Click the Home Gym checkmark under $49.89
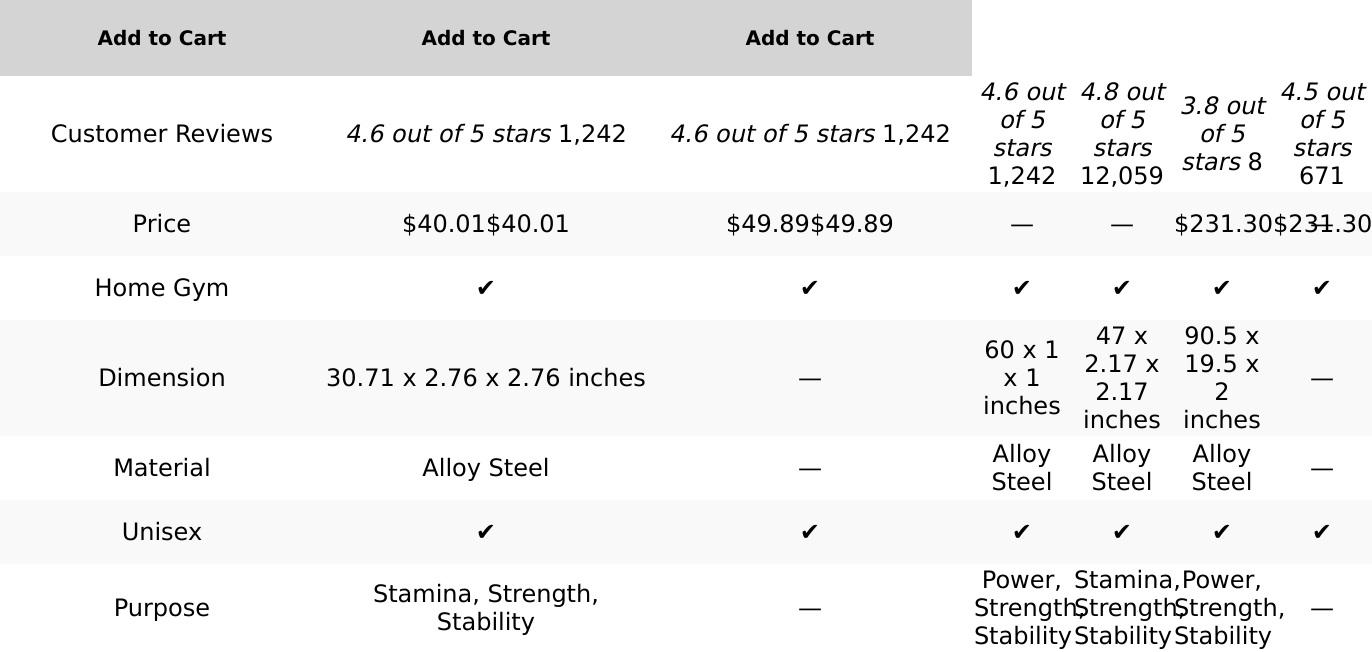Image resolution: width=1372 pixels, height=652 pixels. pyautogui.click(x=809, y=288)
